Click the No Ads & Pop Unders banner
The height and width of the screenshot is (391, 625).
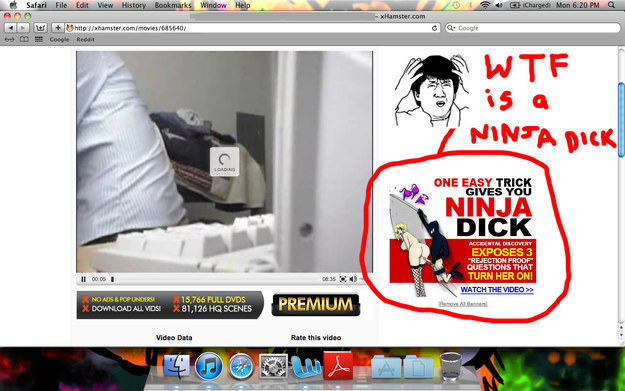point(169,305)
